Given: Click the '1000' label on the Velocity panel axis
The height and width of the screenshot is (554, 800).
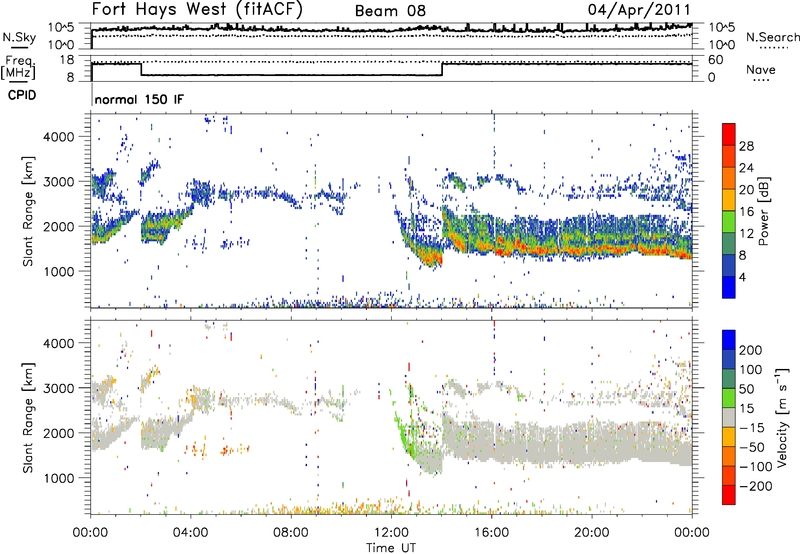Looking at the screenshot, I should [x=58, y=478].
